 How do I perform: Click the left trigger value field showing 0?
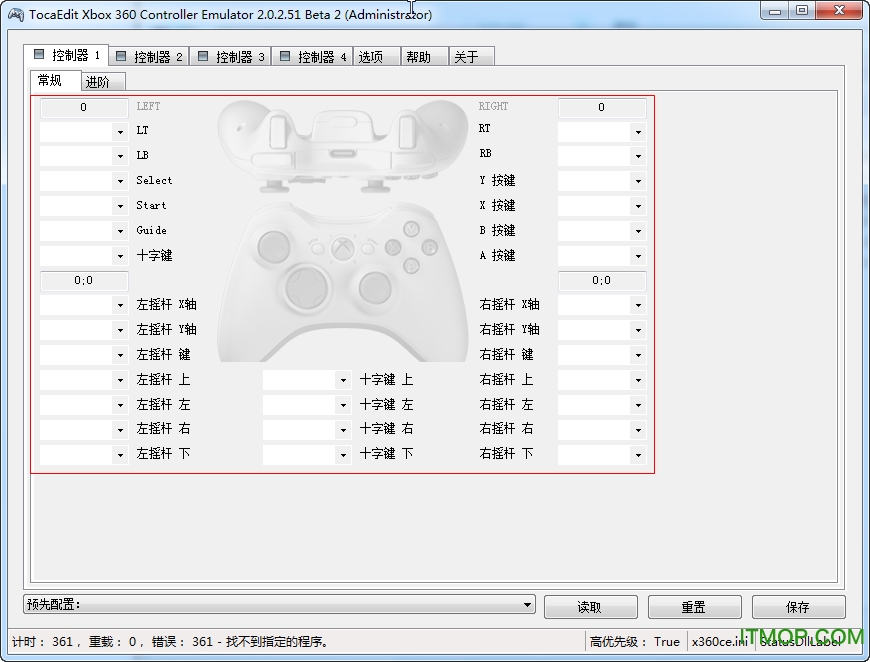point(84,107)
